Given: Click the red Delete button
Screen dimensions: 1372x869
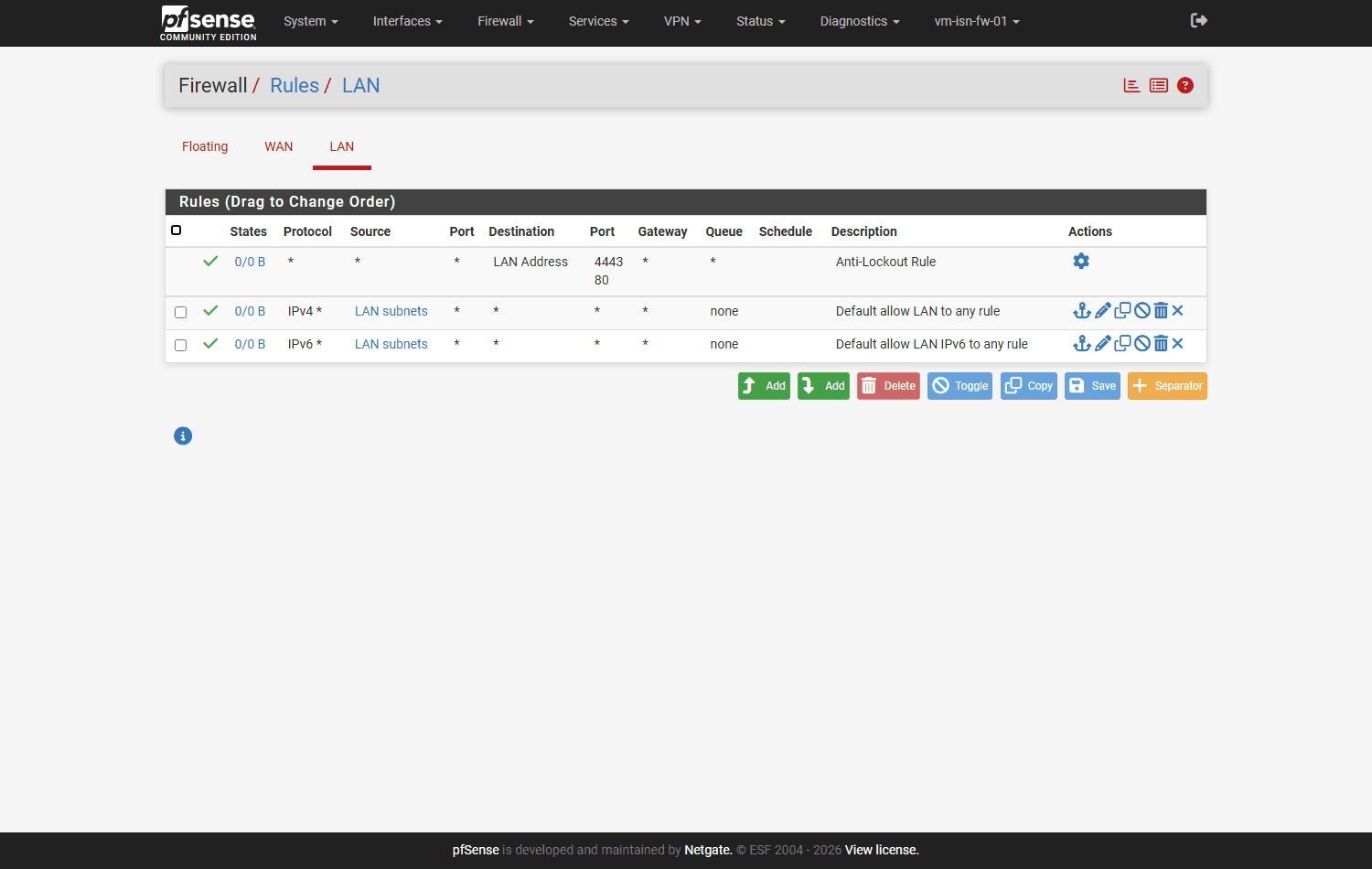Looking at the screenshot, I should click(888, 386).
